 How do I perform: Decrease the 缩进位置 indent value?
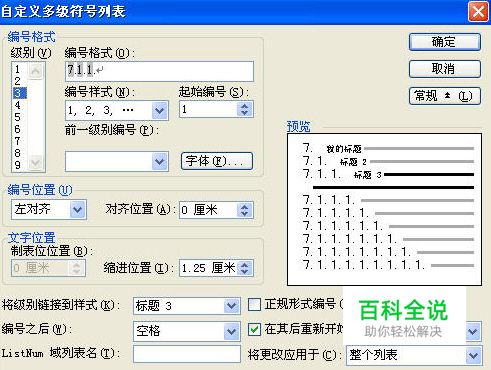(244, 272)
